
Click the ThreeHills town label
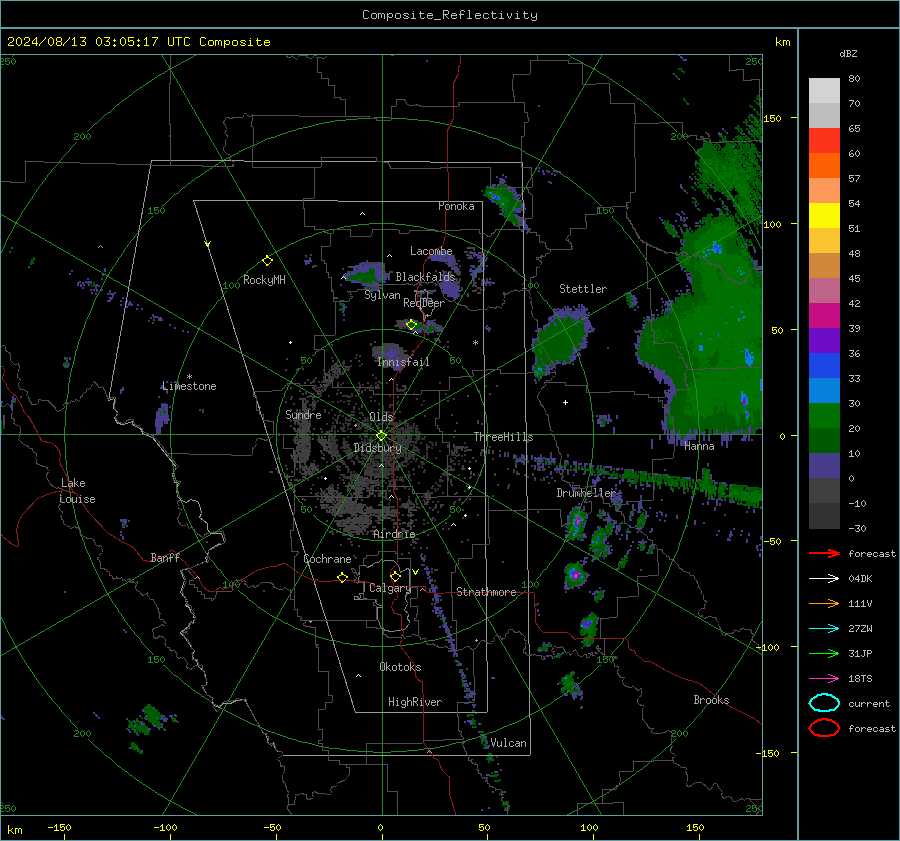click(x=503, y=437)
